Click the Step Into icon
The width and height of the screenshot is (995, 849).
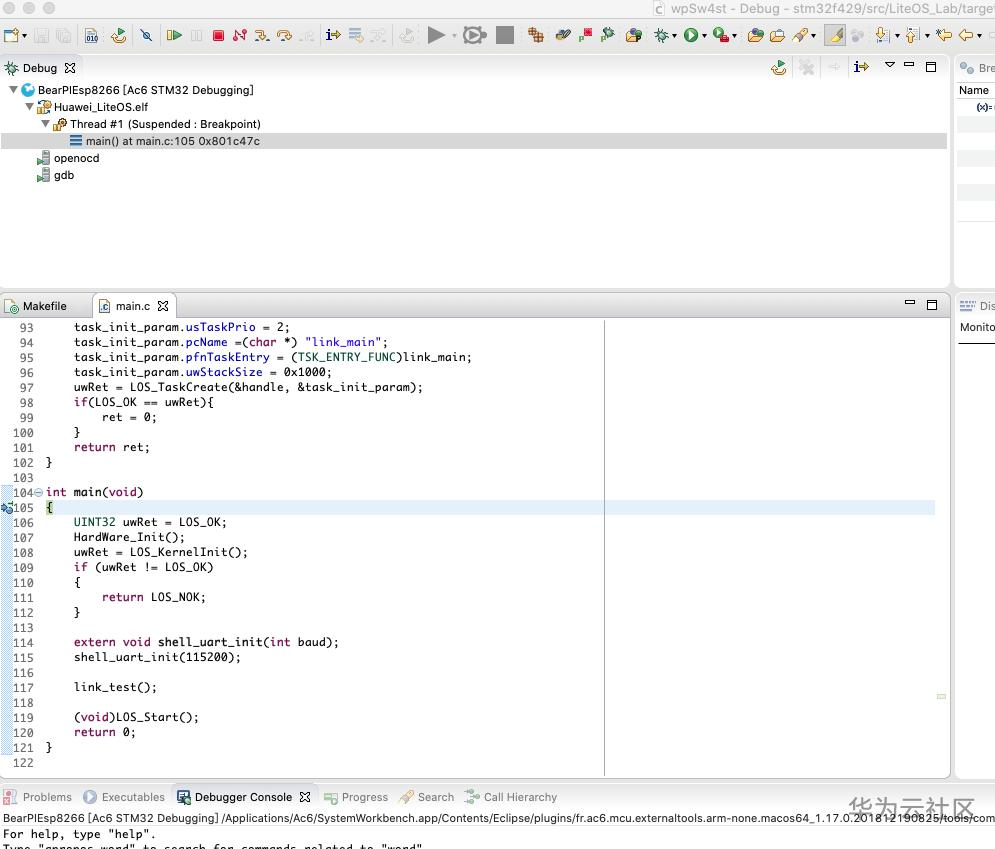(x=262, y=36)
